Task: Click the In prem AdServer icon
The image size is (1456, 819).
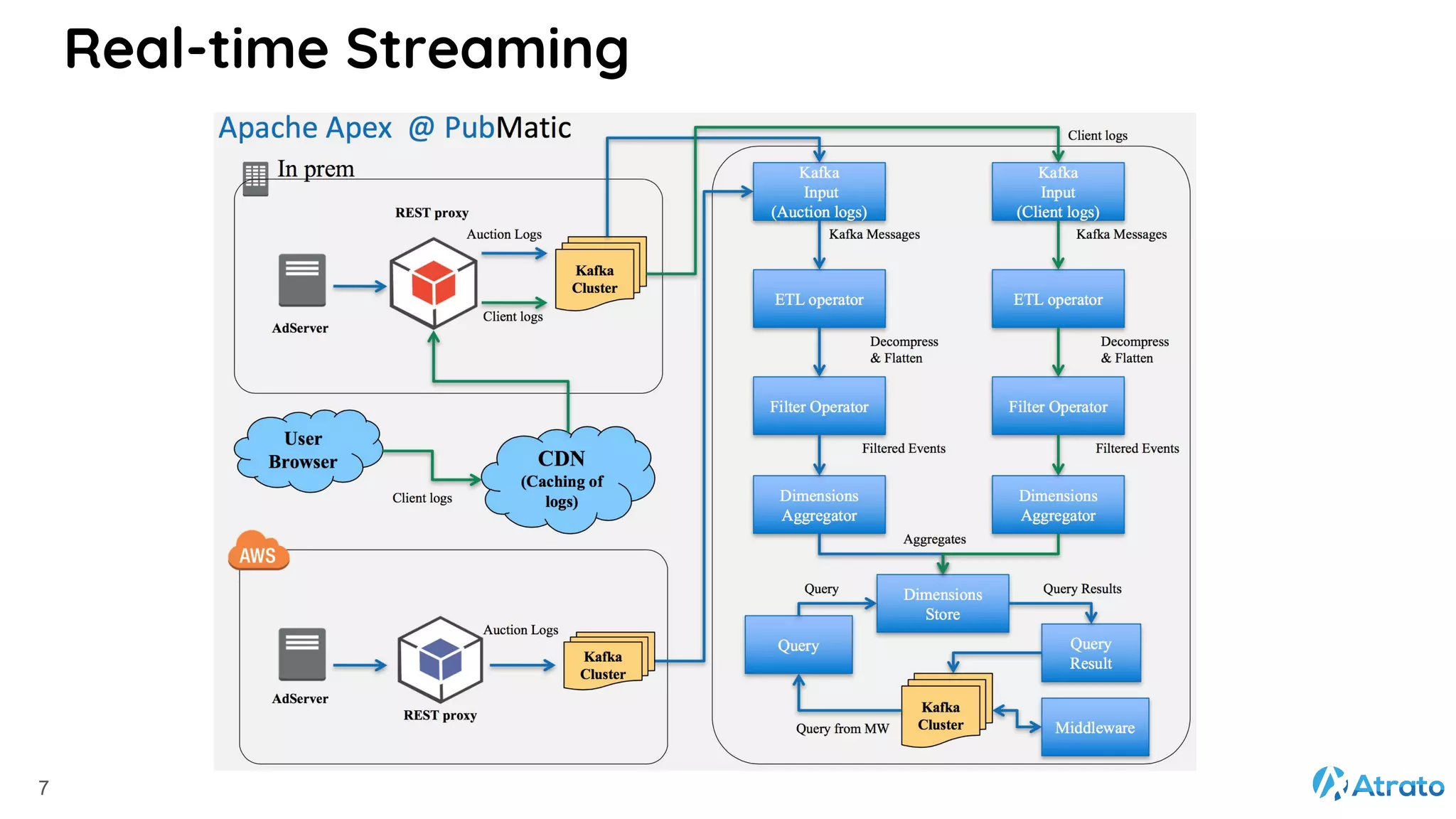Action: 302,281
